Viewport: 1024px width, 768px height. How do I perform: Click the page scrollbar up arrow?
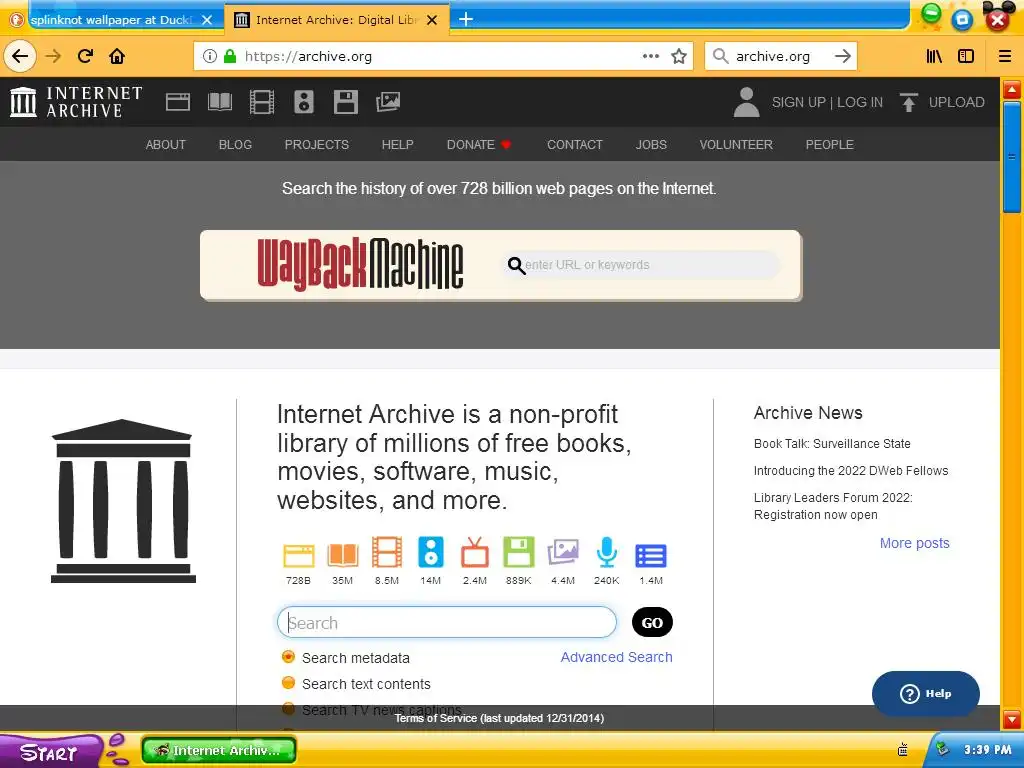click(1012, 89)
